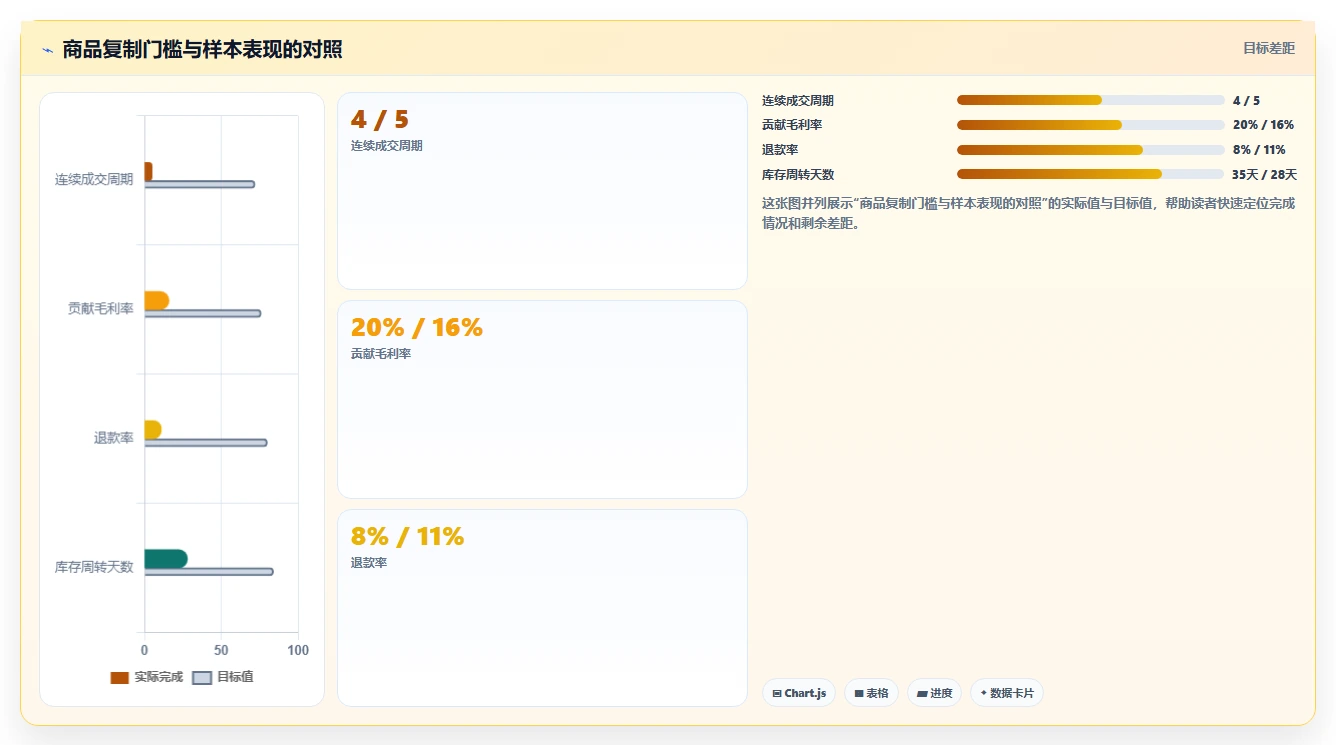Click the 退款率 target bar in chart
This screenshot has height=745, width=1336.
[205, 442]
